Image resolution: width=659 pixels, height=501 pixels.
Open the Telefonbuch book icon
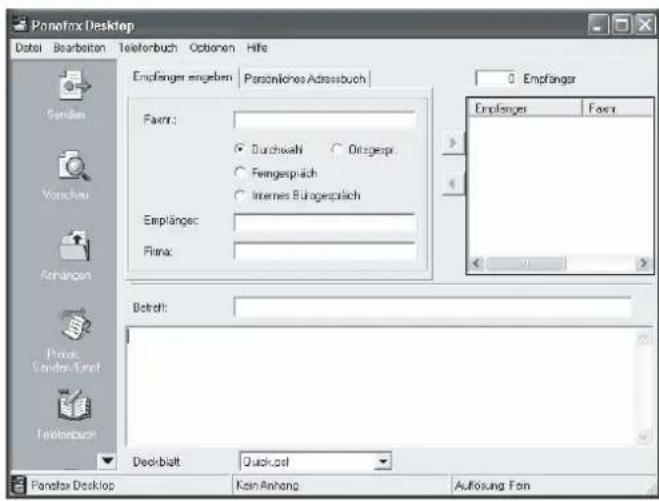click(74, 405)
